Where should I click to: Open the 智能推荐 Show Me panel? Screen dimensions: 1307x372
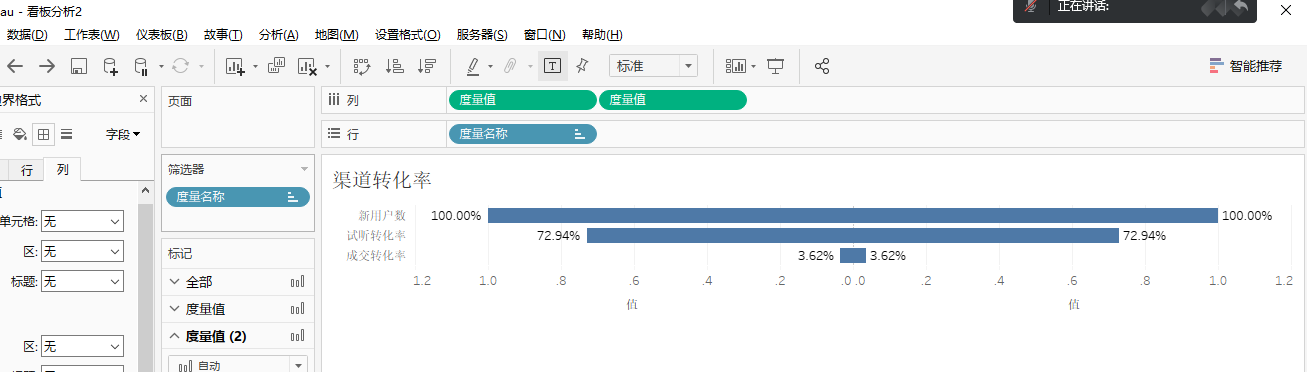(1245, 66)
